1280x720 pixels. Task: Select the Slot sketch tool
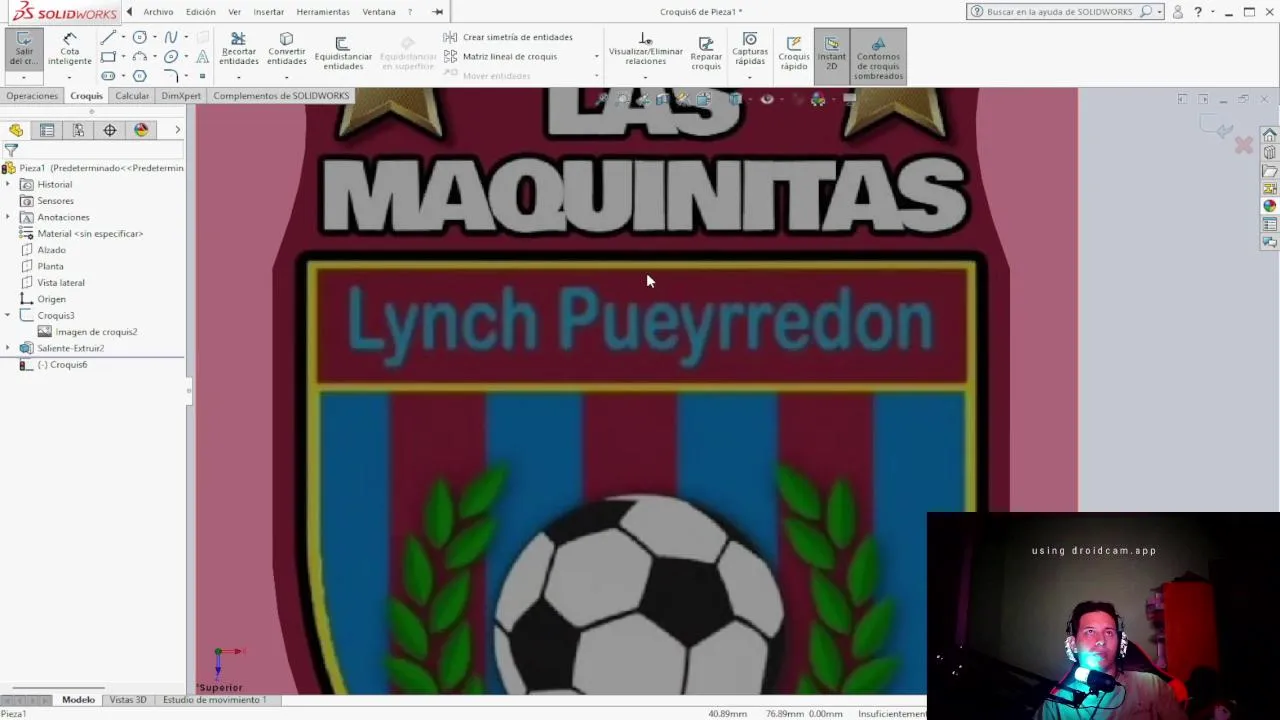coord(108,76)
